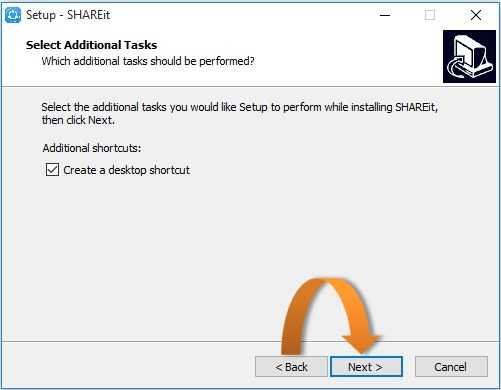This screenshot has height=390, width=501.
Task: Go to the next step with Next >
Action: [366, 367]
